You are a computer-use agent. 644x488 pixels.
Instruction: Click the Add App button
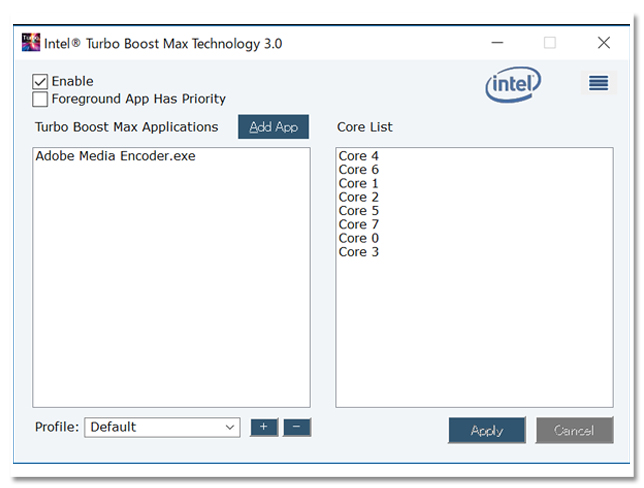click(274, 127)
